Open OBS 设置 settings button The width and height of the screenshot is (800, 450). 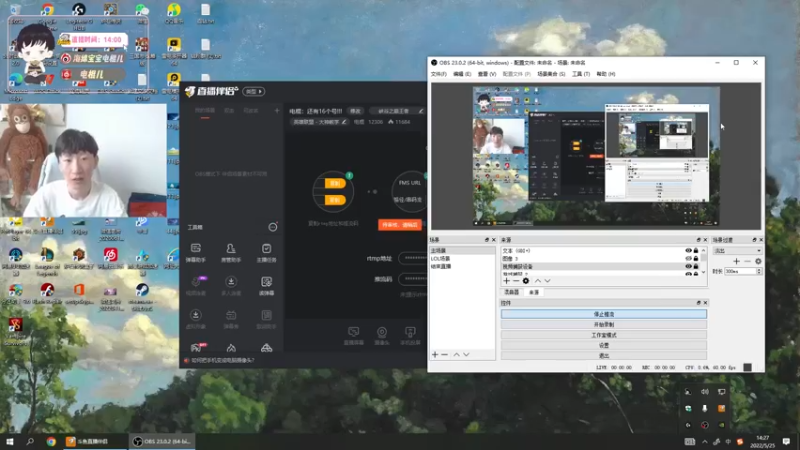(x=604, y=345)
